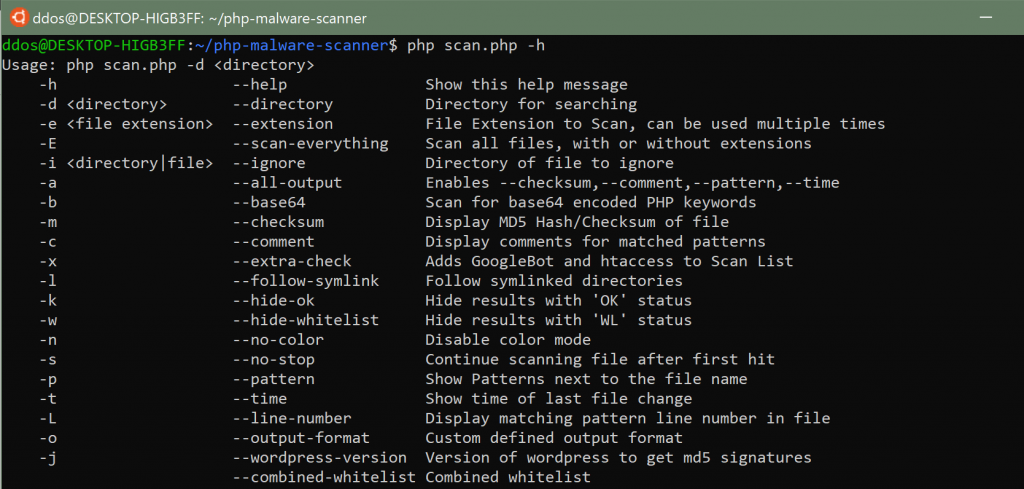1024x489 pixels.
Task: Click 'Follow symlinked directories' description
Action: 554,281
